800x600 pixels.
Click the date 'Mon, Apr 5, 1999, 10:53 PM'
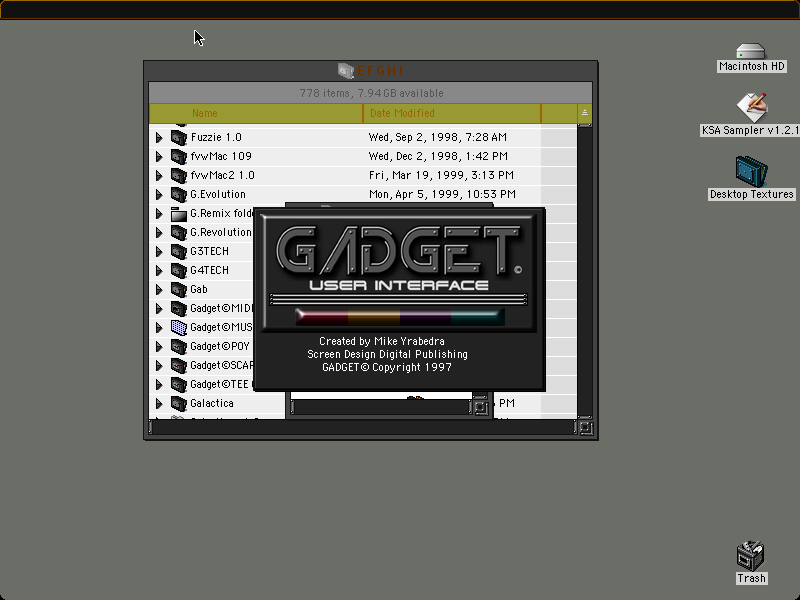442,194
